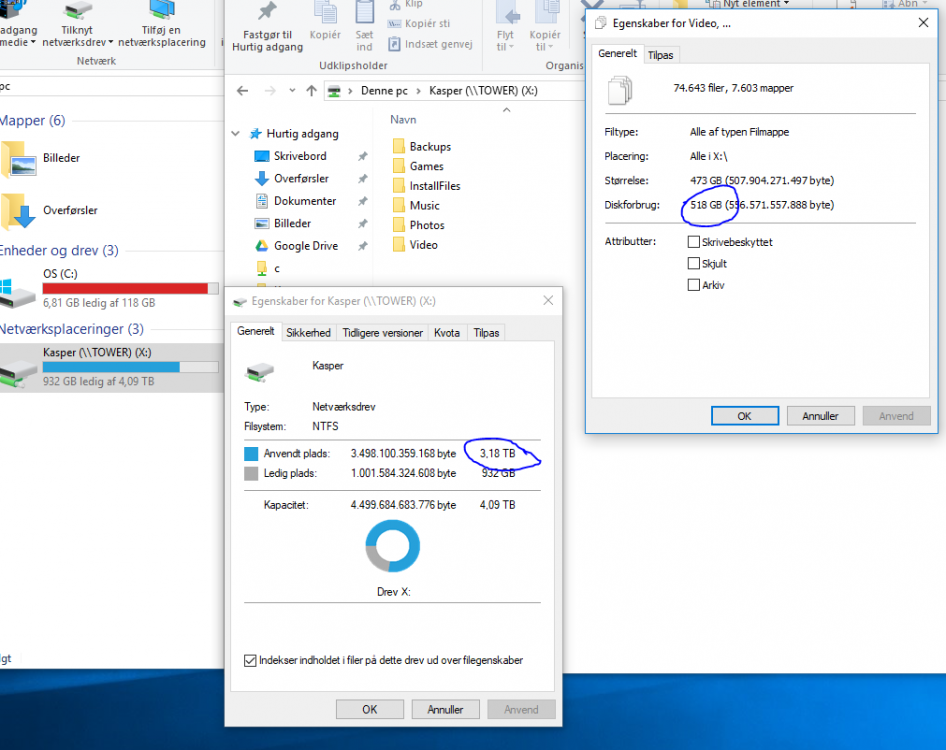The width and height of the screenshot is (946, 750).
Task: Click Tilføj en netværksplacering icon
Action: (162, 11)
